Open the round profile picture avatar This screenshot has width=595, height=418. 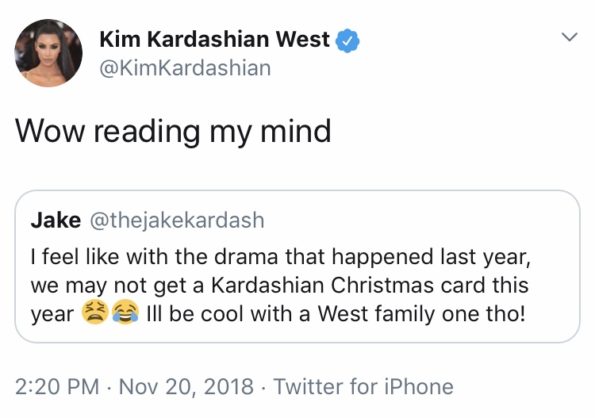[x=49, y=53]
